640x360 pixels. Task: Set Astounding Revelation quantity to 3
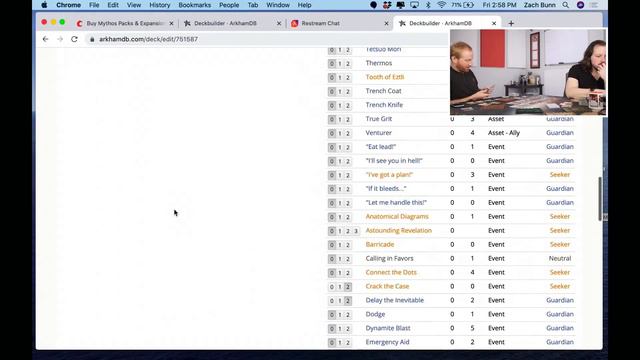pyautogui.click(x=356, y=231)
